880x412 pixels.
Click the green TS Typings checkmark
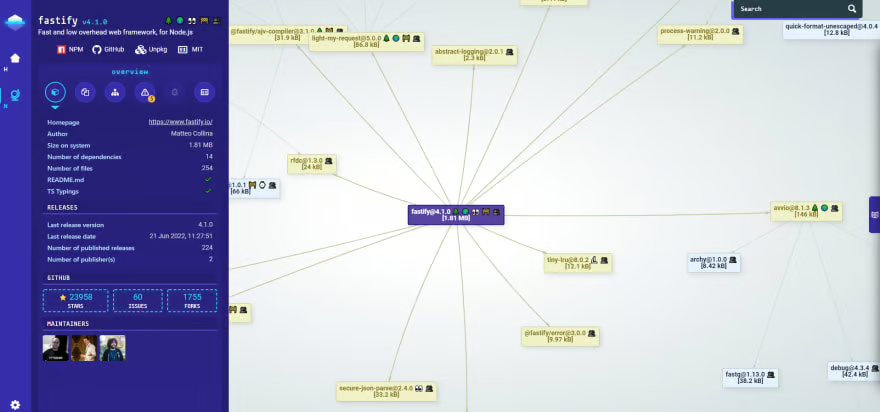(x=208, y=191)
